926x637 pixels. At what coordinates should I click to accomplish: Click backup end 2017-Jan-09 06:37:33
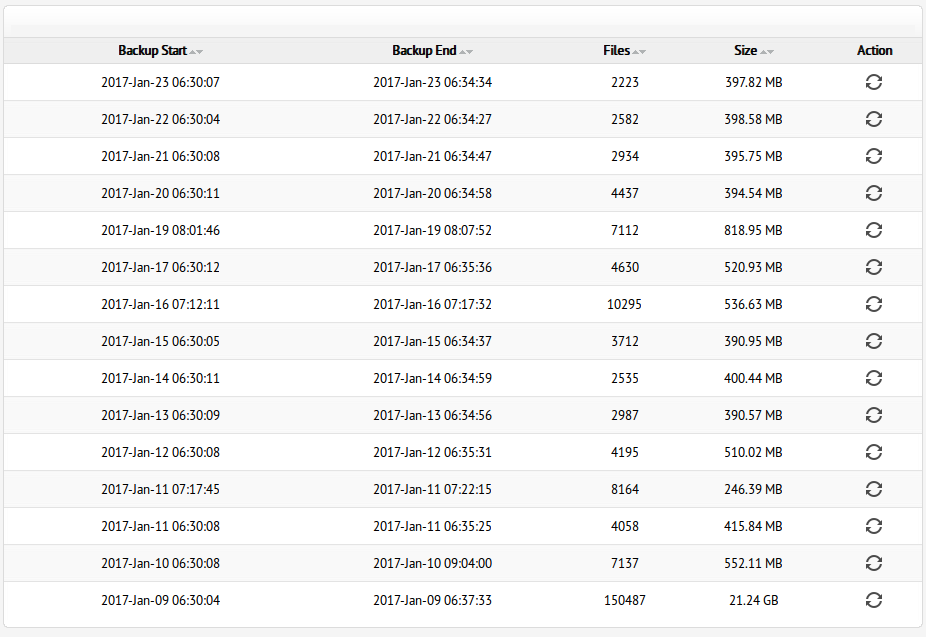coord(432,600)
